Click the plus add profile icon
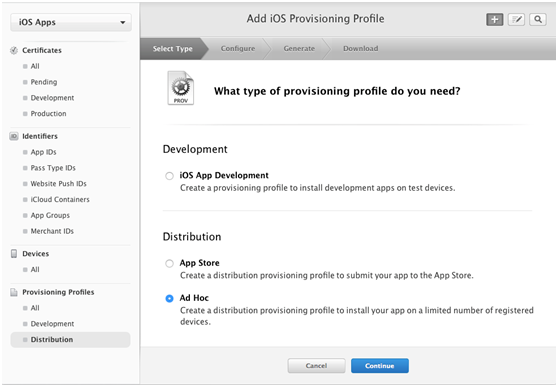Viewport: 558px width, 387px height. pyautogui.click(x=495, y=19)
